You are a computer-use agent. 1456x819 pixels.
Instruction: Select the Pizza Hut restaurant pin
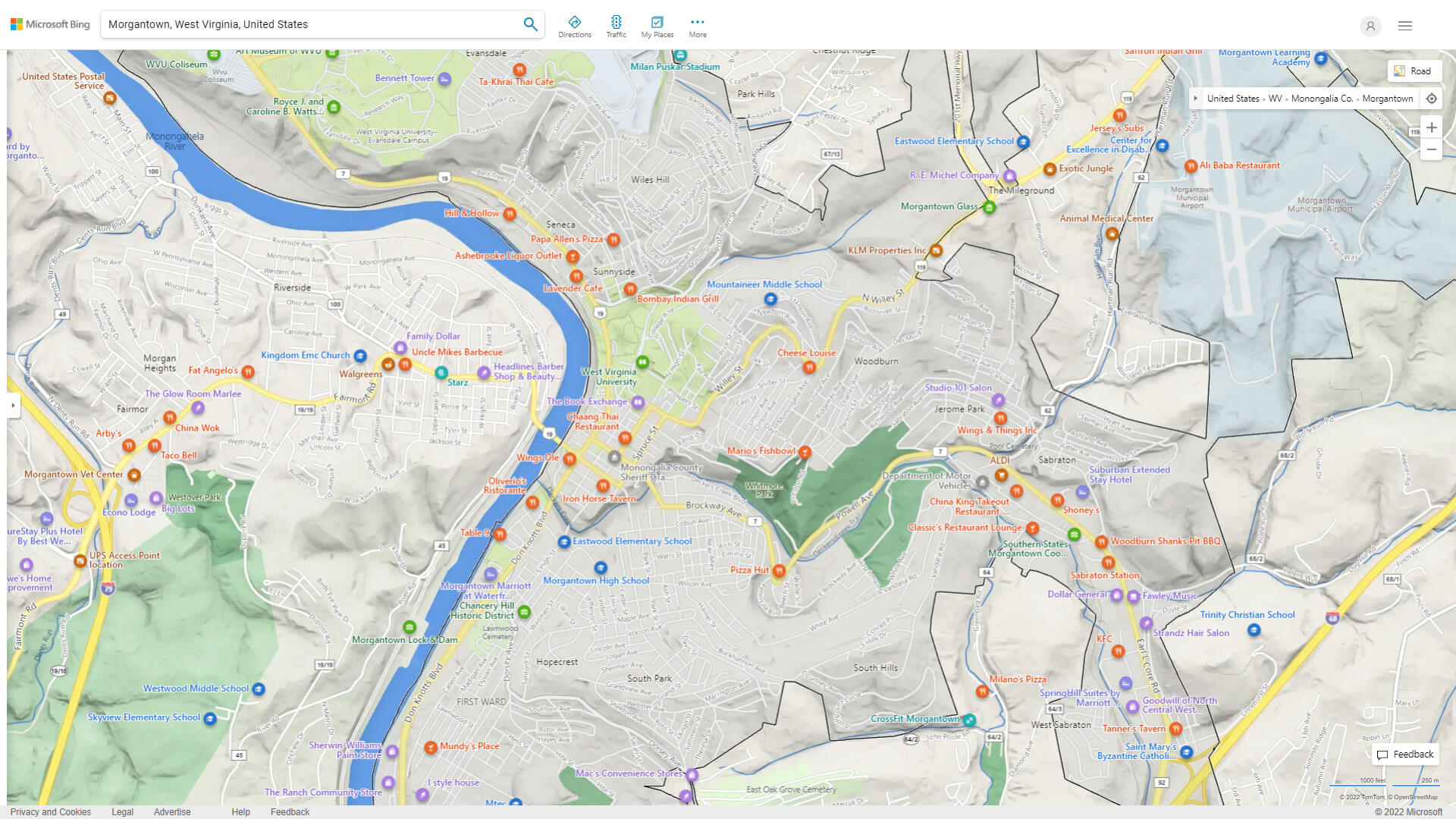tap(779, 571)
